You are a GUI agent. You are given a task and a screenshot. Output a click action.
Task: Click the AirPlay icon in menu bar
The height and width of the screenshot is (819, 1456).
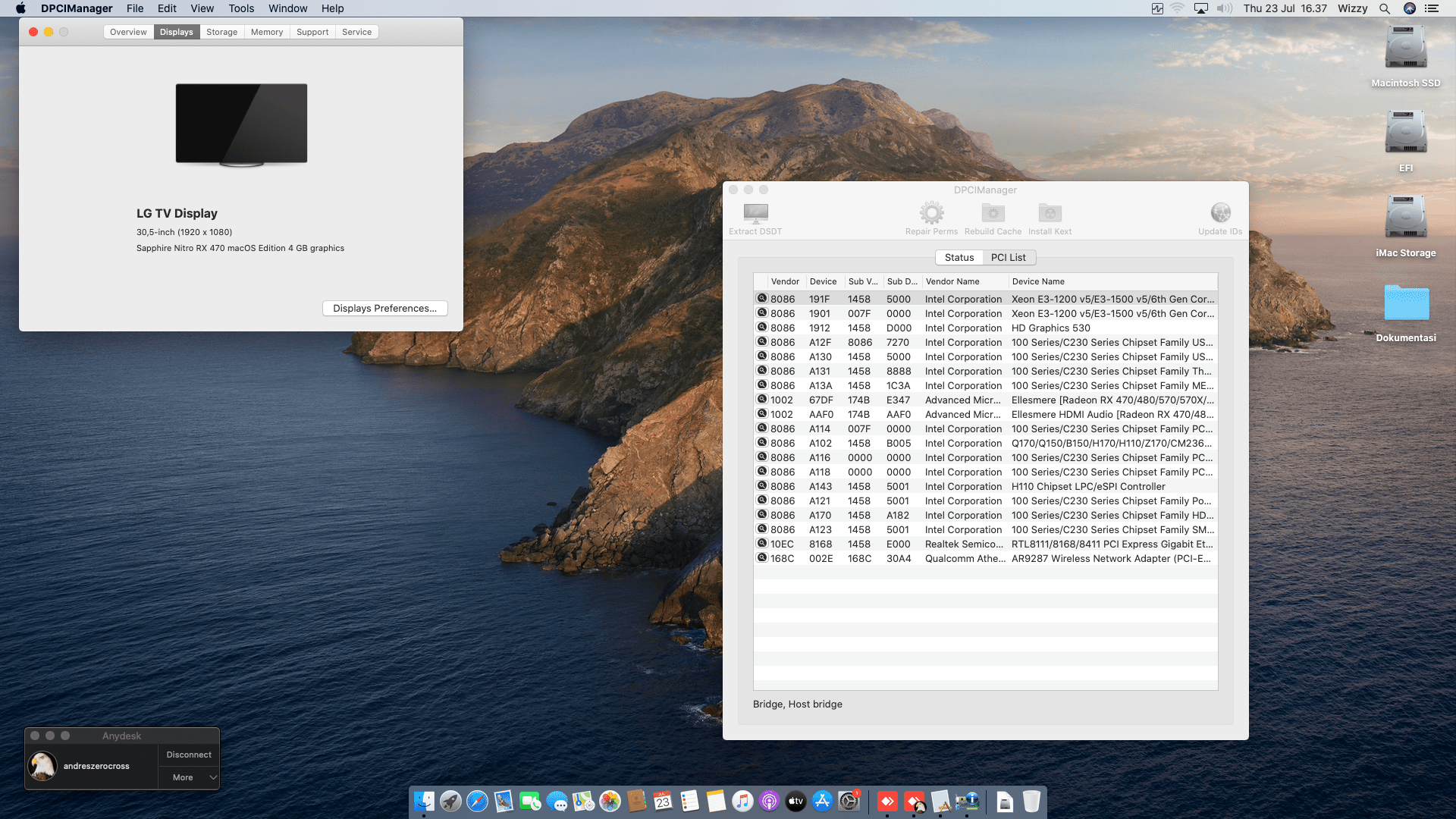point(1201,8)
